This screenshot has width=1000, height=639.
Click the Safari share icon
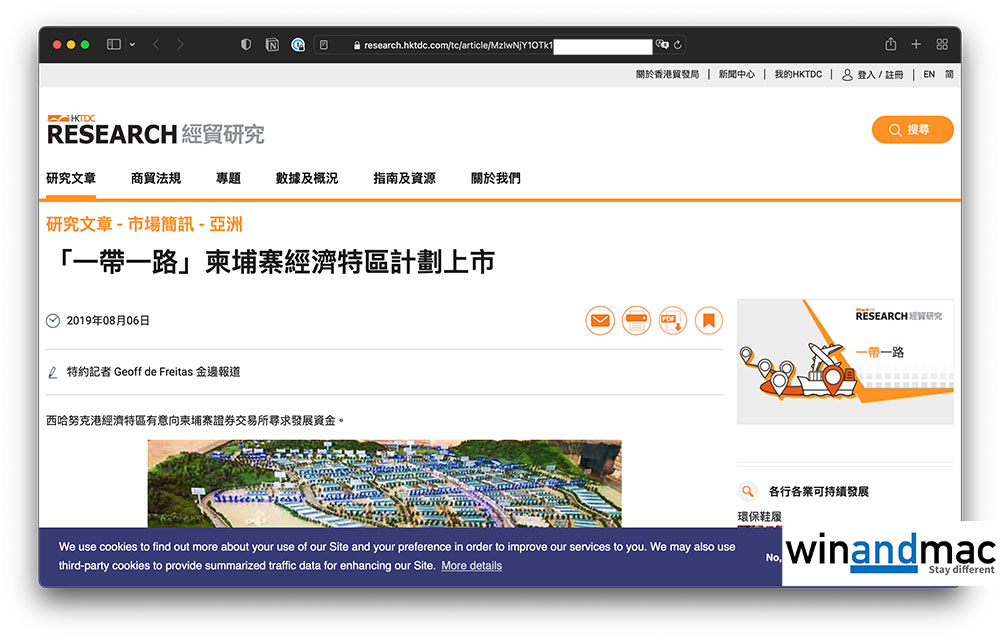click(890, 45)
